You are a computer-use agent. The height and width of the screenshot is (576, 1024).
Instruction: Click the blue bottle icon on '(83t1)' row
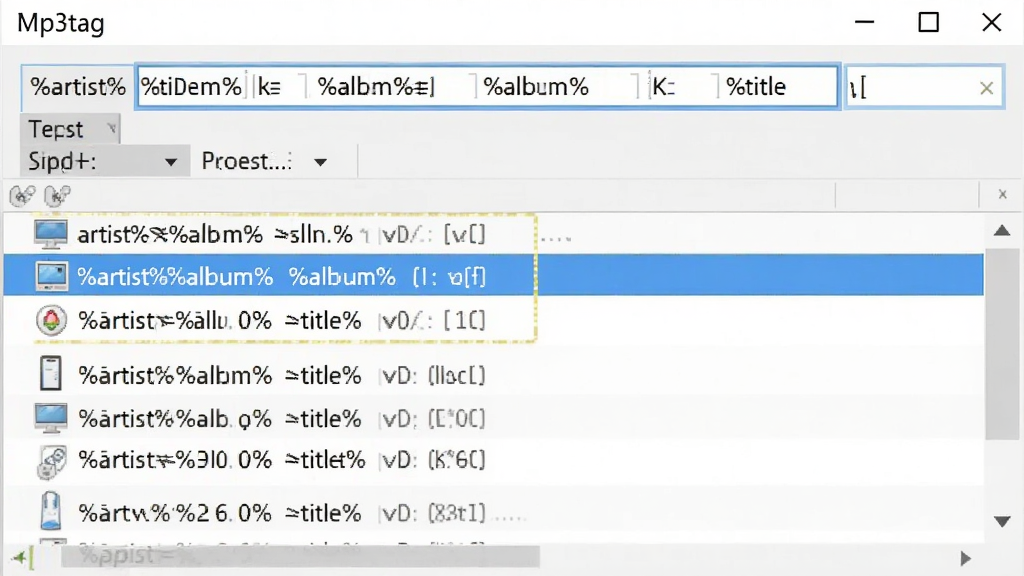click(50, 511)
